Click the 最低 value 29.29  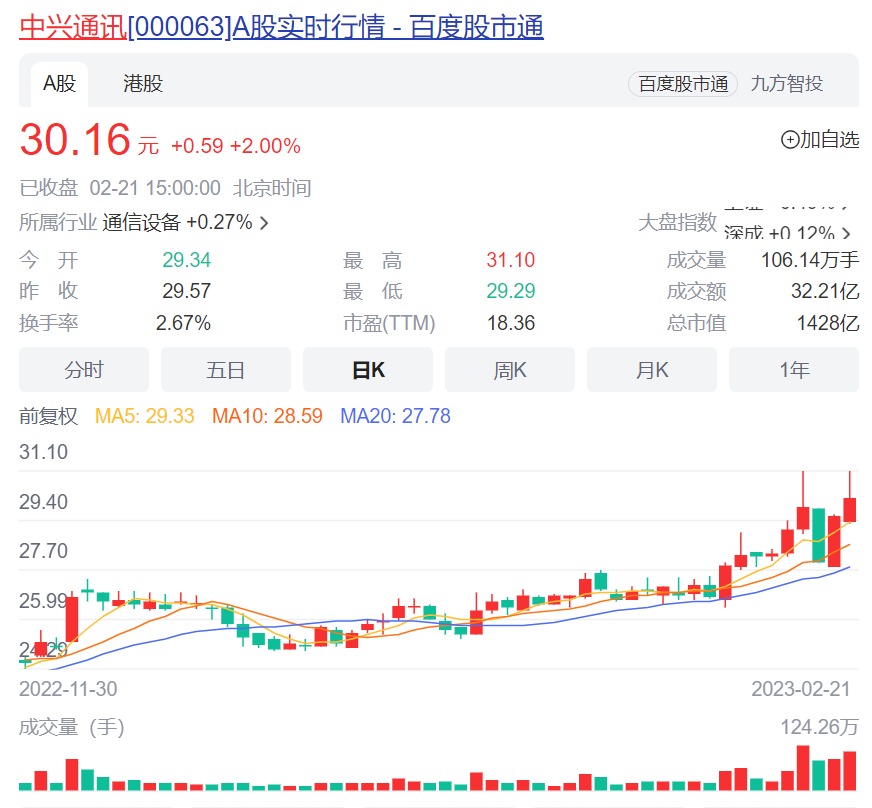pos(511,291)
